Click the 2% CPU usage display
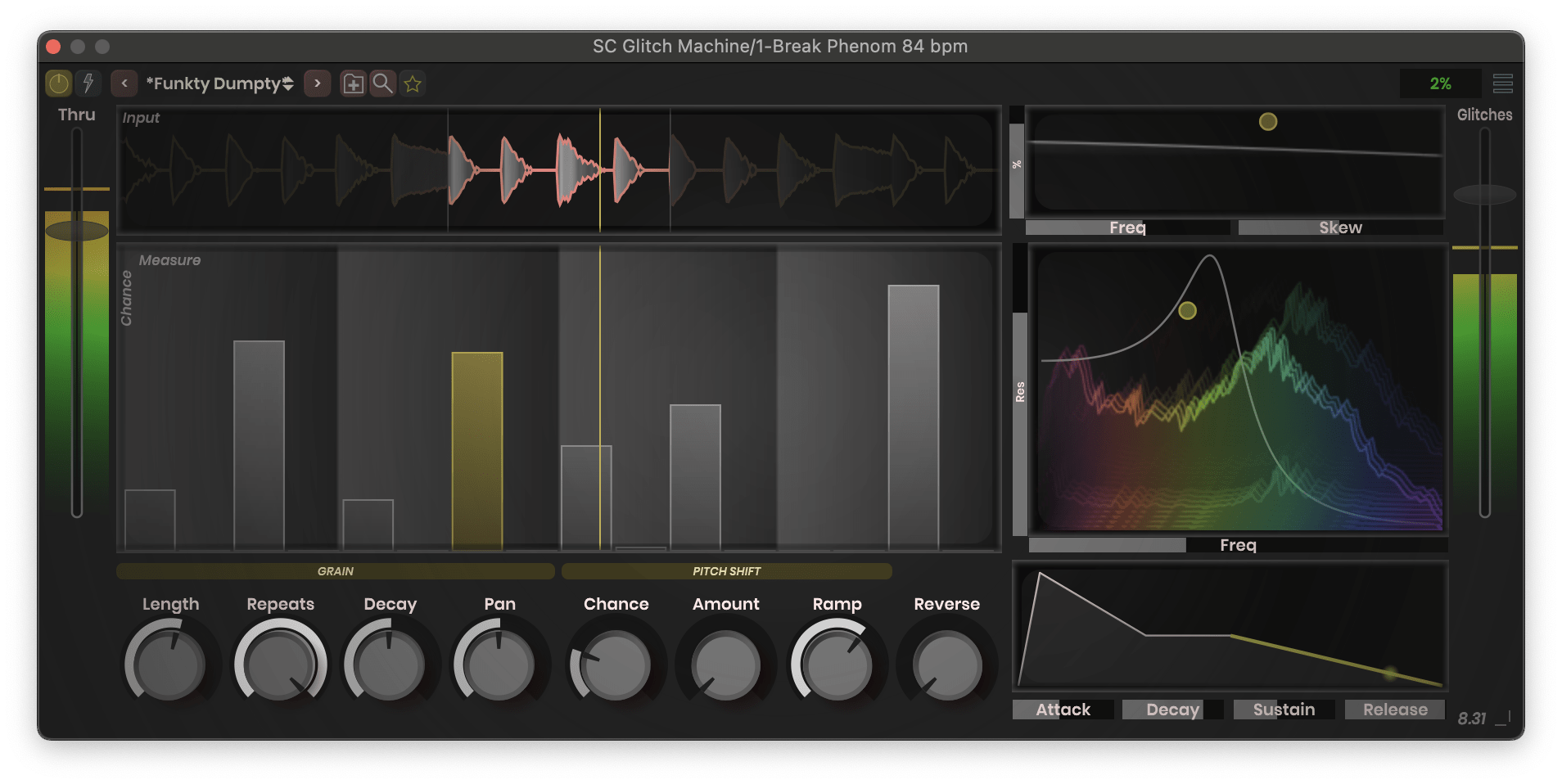 [x=1440, y=83]
